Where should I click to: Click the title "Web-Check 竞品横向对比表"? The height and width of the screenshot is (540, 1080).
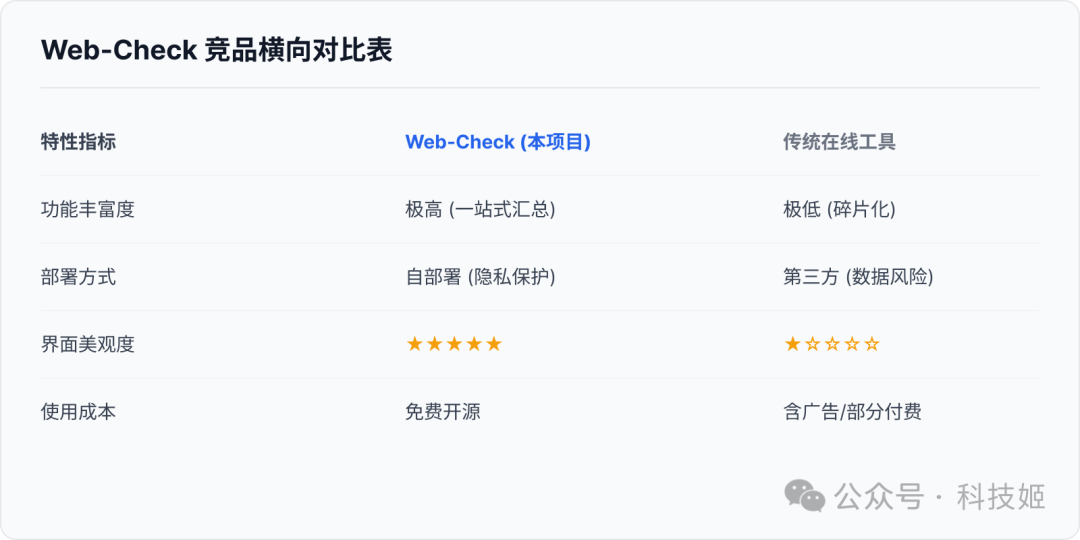coord(216,50)
